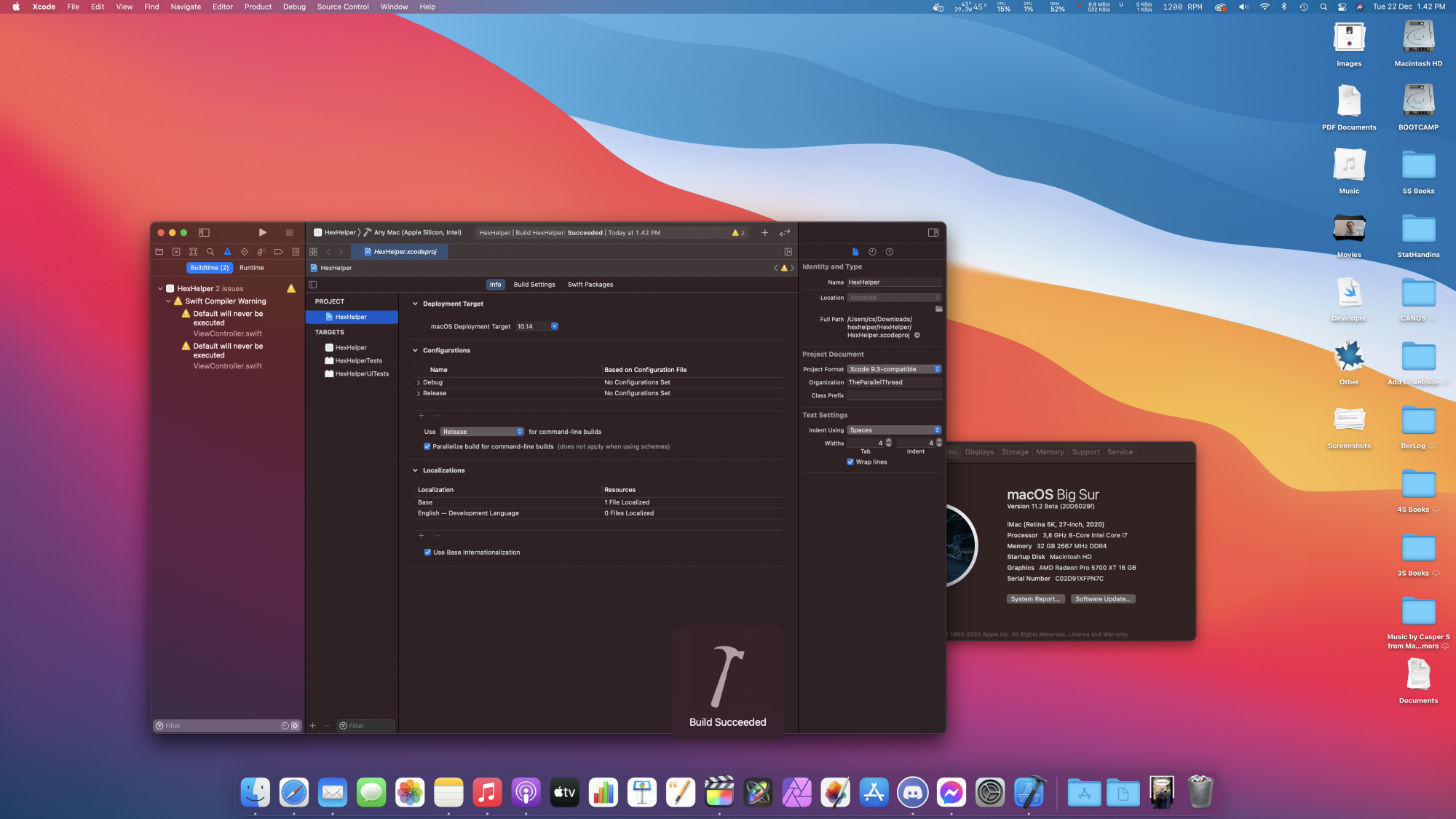Viewport: 1456px width, 819px height.
Task: Collapse the Deployment Target section
Action: 415,304
